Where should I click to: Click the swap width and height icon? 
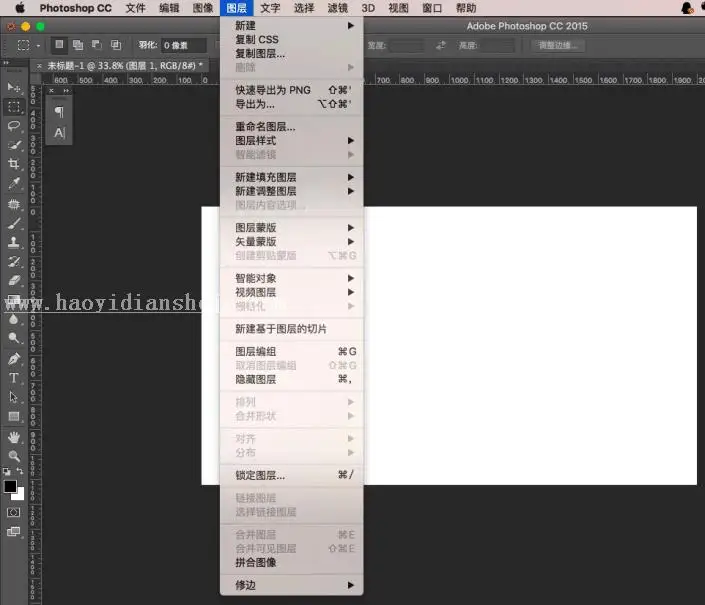[x=441, y=45]
